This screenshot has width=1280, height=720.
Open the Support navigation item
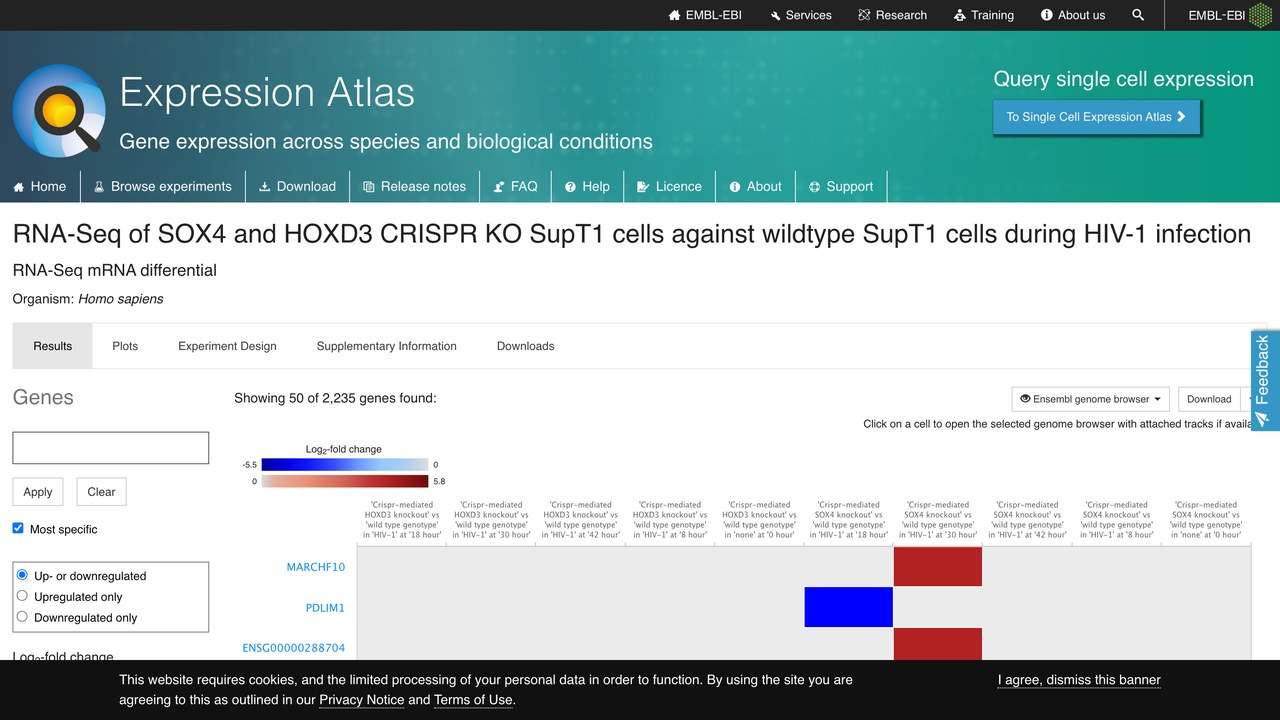(x=841, y=186)
